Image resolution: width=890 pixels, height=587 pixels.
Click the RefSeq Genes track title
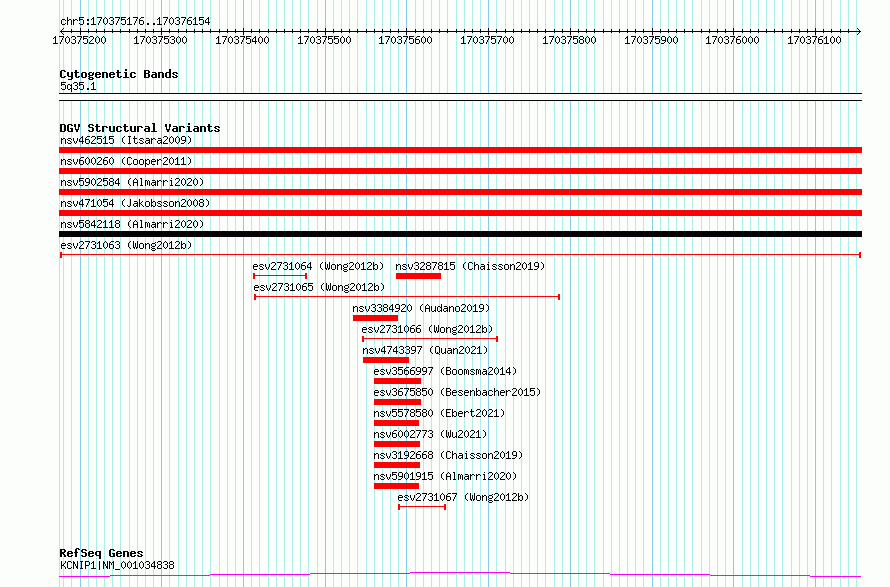pyautogui.click(x=102, y=553)
